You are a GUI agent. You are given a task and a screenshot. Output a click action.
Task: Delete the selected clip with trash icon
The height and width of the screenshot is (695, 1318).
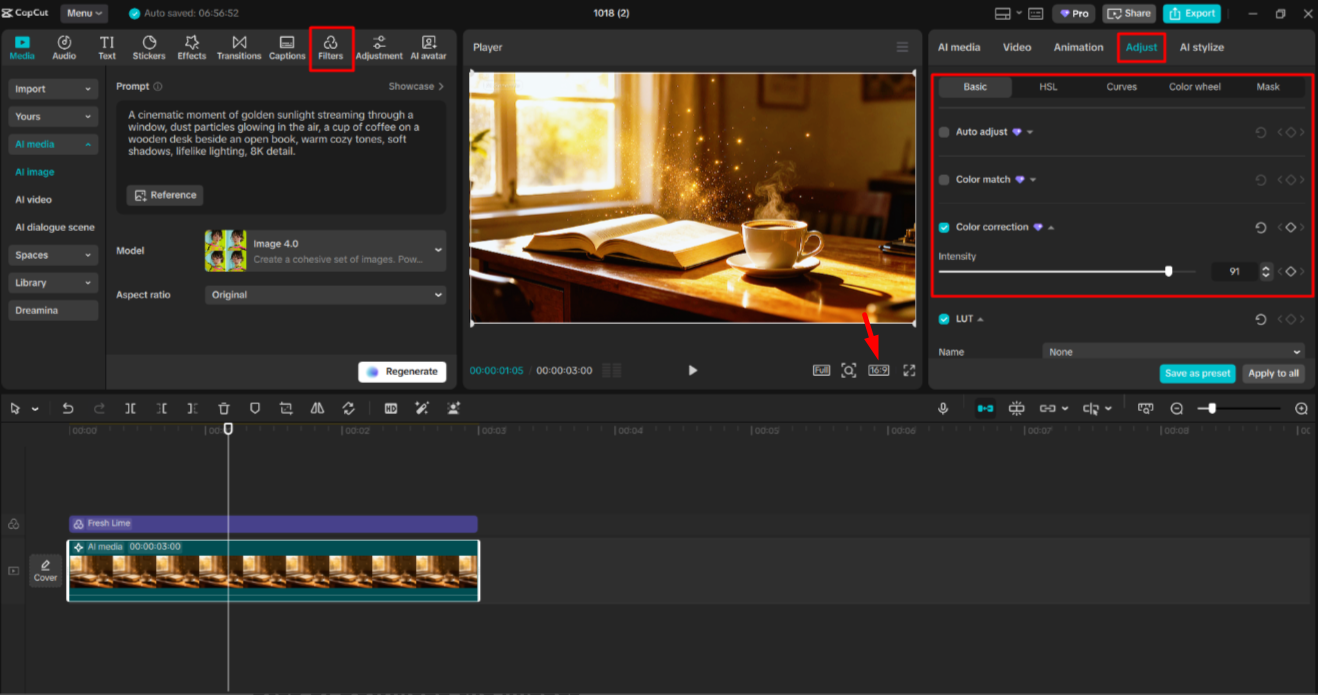point(224,408)
